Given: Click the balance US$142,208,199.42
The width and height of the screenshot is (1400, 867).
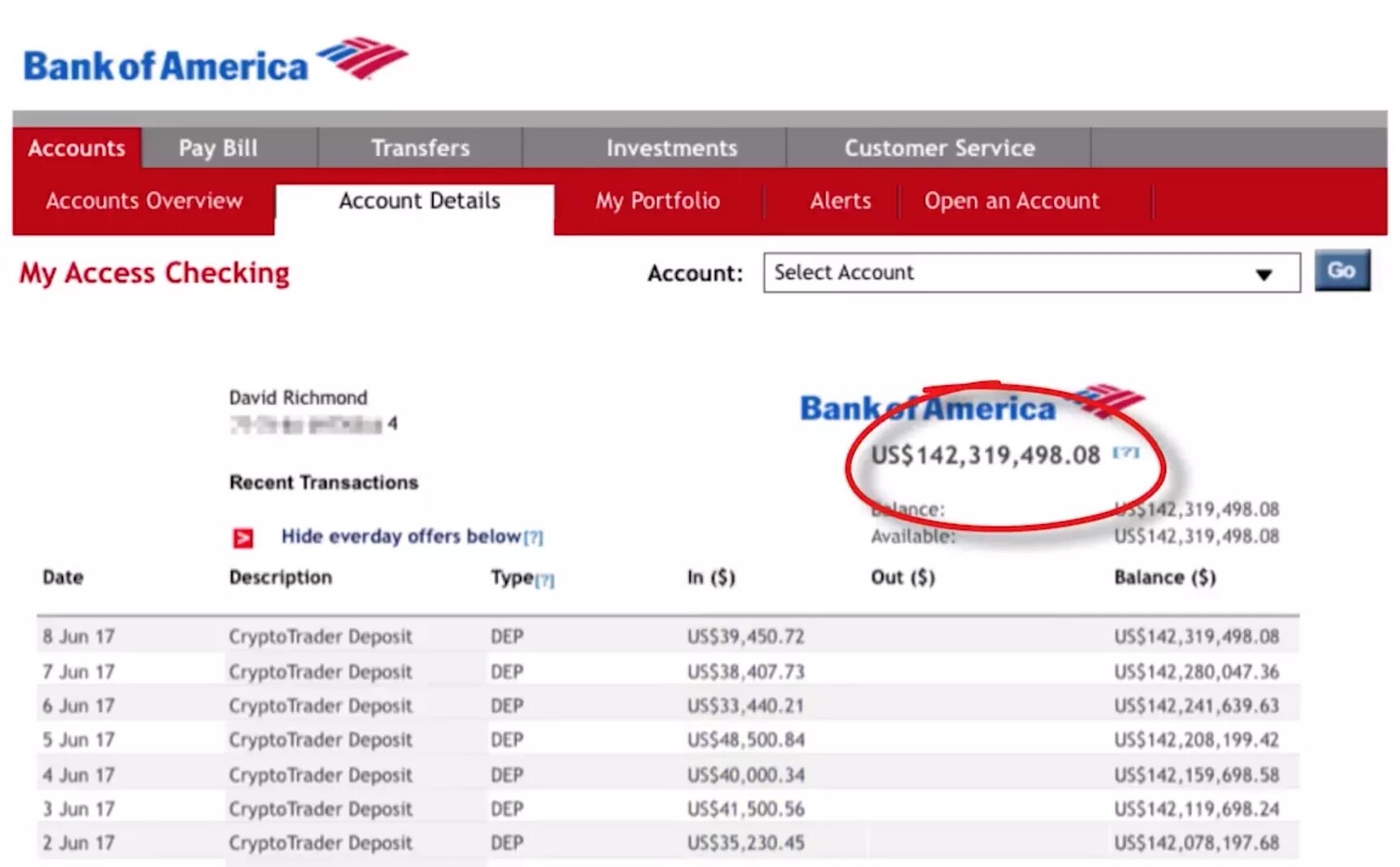Looking at the screenshot, I should click(x=1196, y=740).
